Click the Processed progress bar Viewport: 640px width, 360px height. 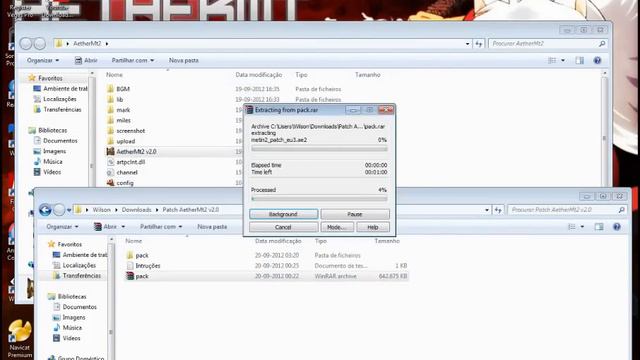(319, 199)
